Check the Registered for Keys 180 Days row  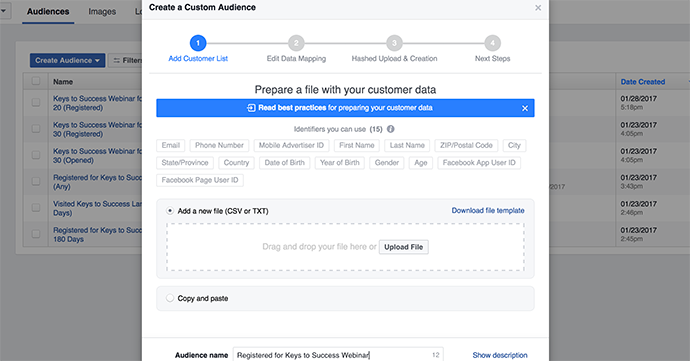(x=36, y=234)
